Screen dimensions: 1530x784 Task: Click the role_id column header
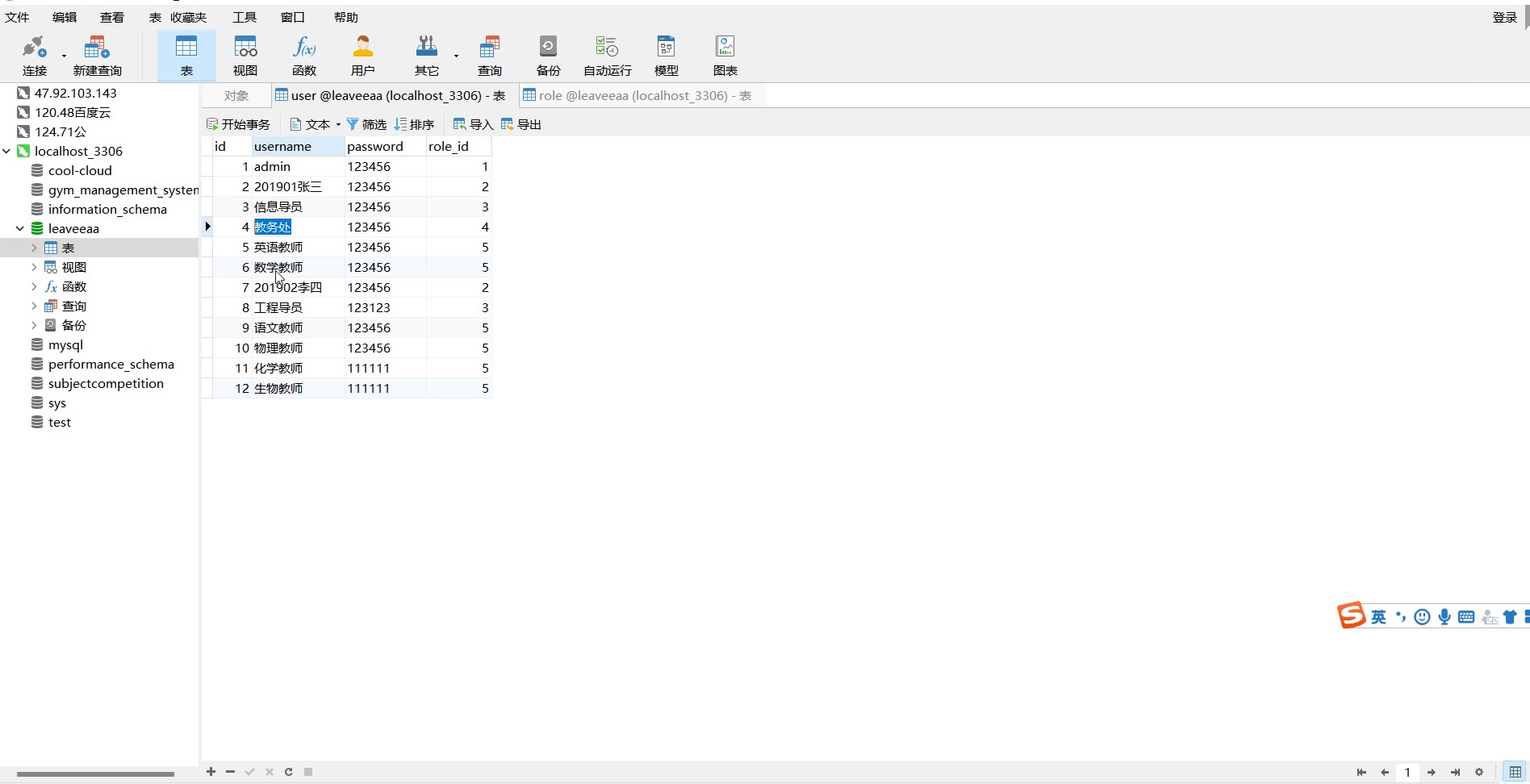pyautogui.click(x=458, y=146)
